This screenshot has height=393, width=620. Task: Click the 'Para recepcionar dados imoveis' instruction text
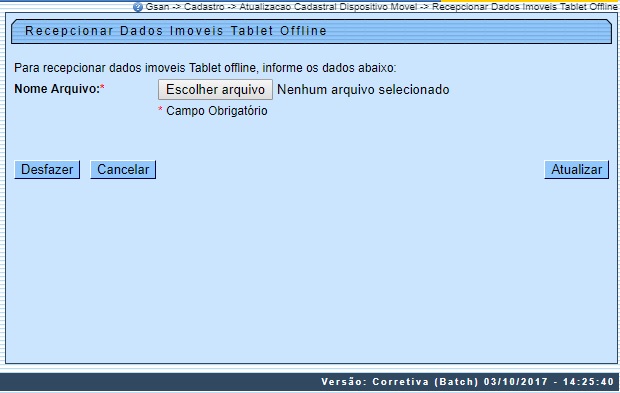(205, 68)
